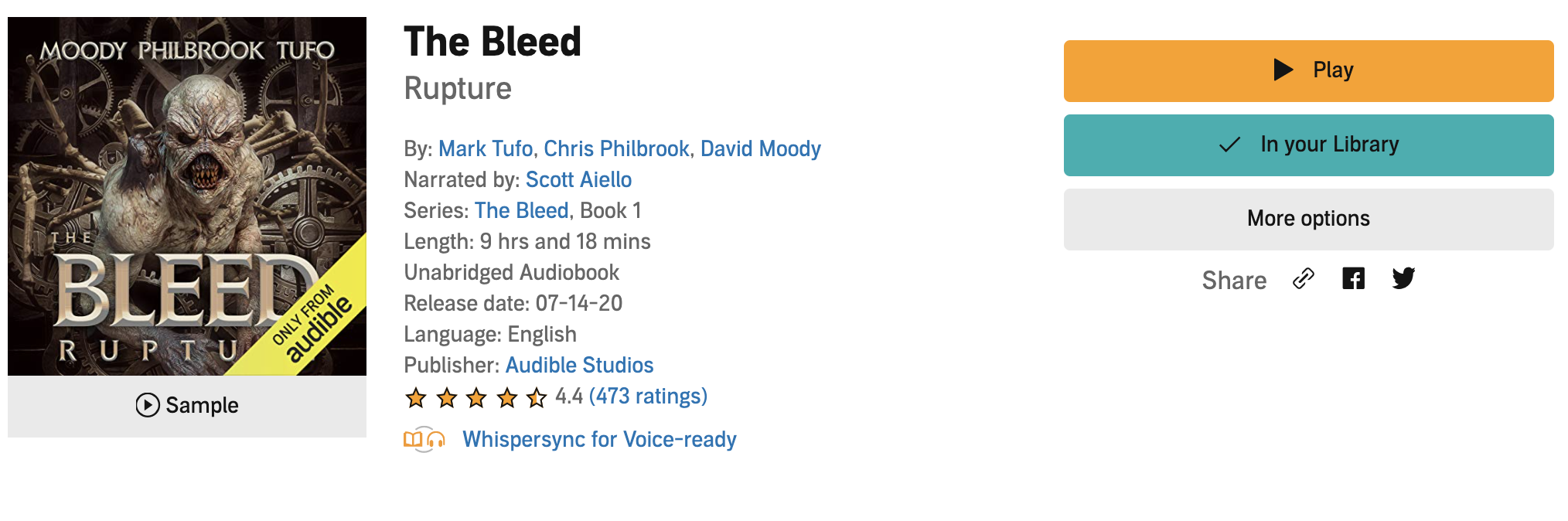Open the Audible Studios publisher link

[579, 365]
